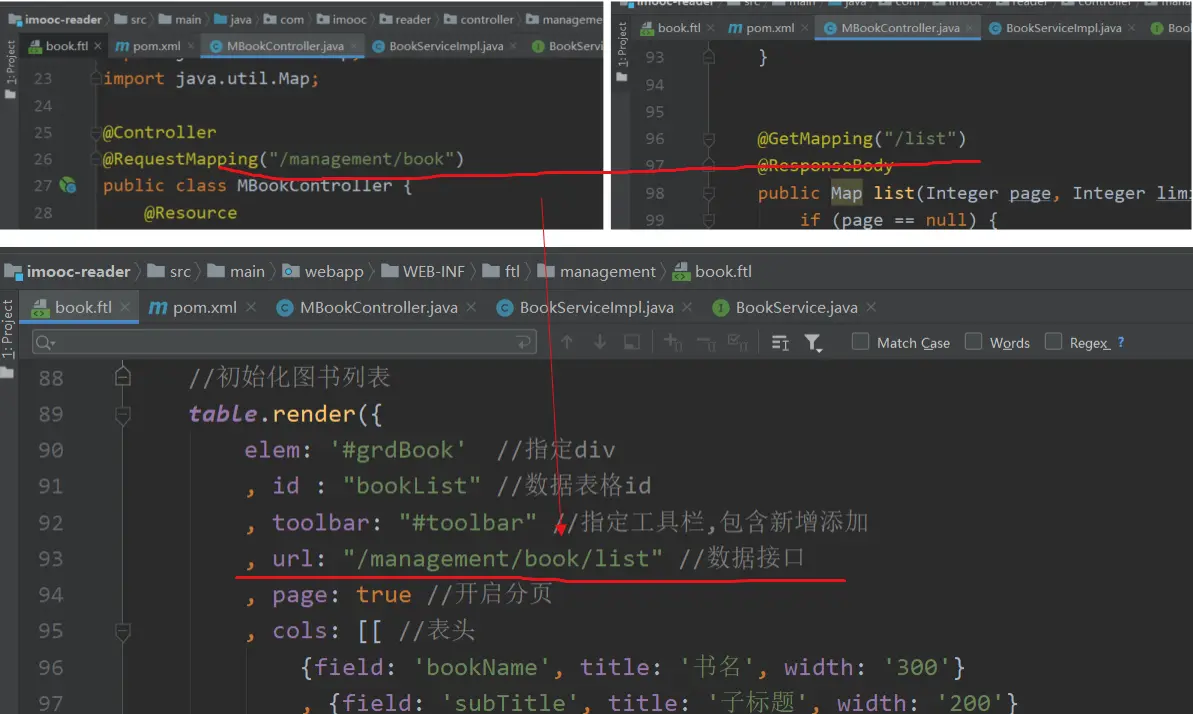
Task: Close the BookService.java tab
Action: 871,308
